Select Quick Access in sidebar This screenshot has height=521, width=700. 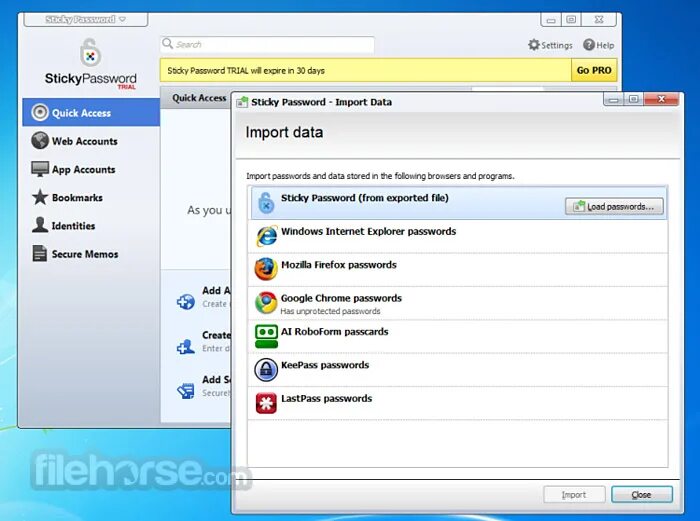tap(91, 113)
